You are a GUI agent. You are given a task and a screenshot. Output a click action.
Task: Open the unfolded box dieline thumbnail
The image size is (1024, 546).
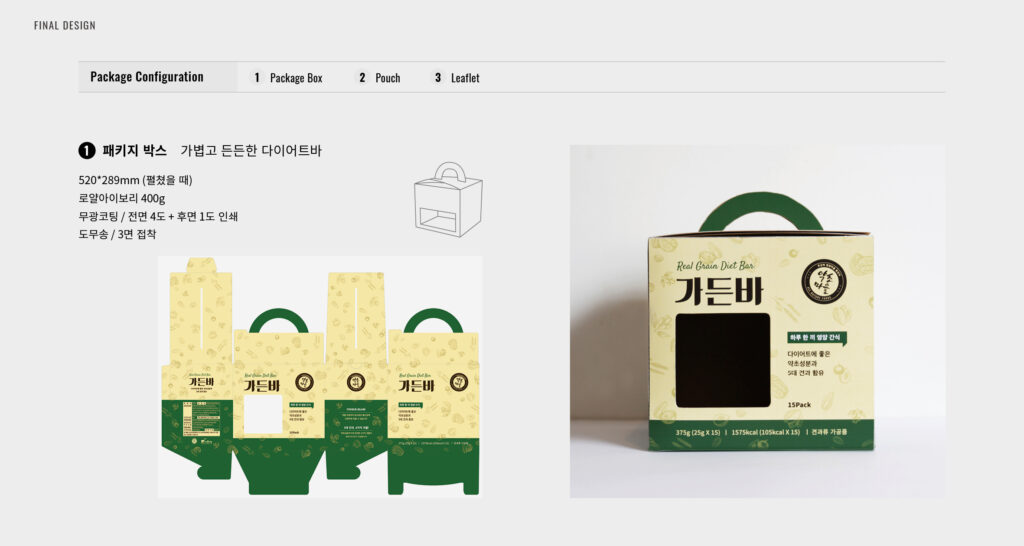click(x=320, y=377)
